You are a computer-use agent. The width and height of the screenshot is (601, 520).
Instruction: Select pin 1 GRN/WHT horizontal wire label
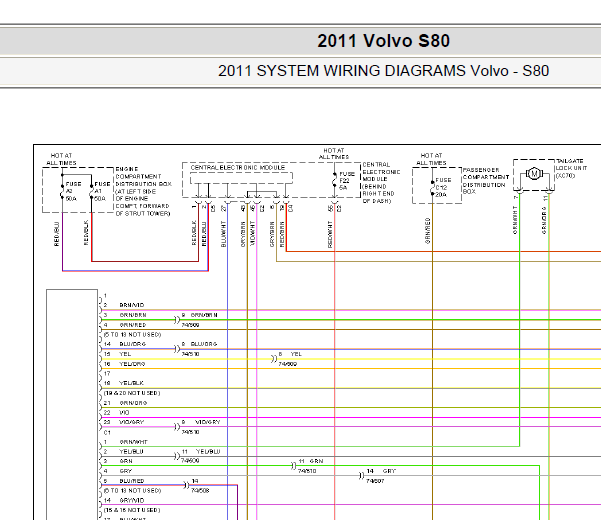pyautogui.click(x=133, y=442)
